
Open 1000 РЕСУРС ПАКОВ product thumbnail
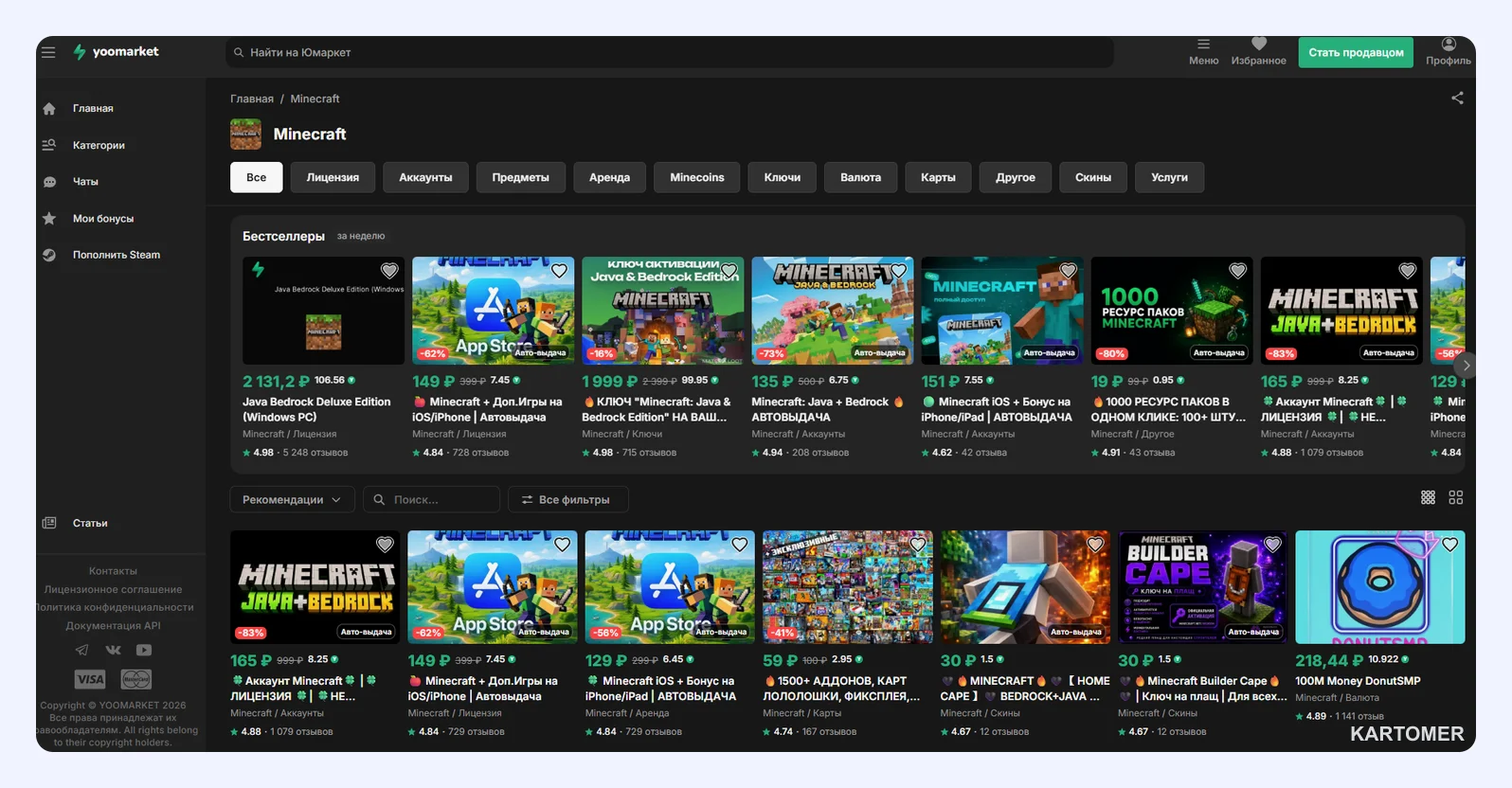click(1172, 311)
